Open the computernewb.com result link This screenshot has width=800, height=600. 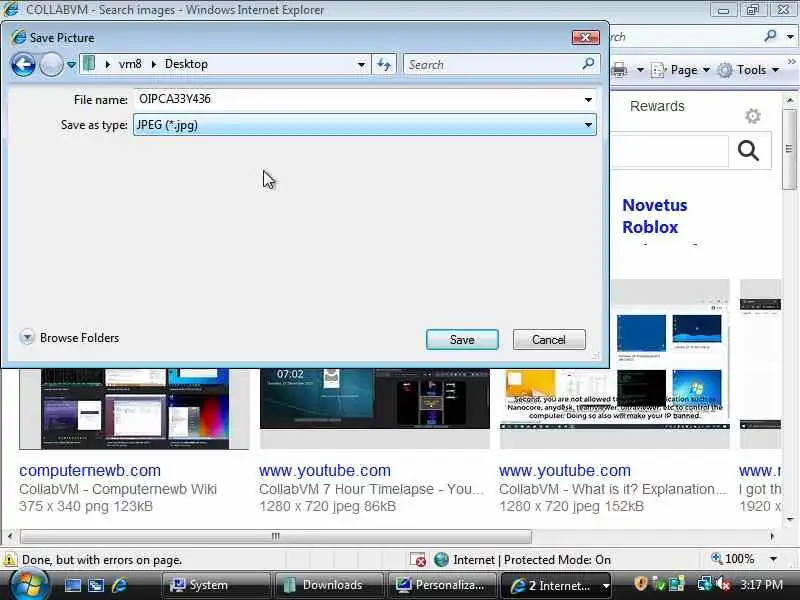click(90, 470)
